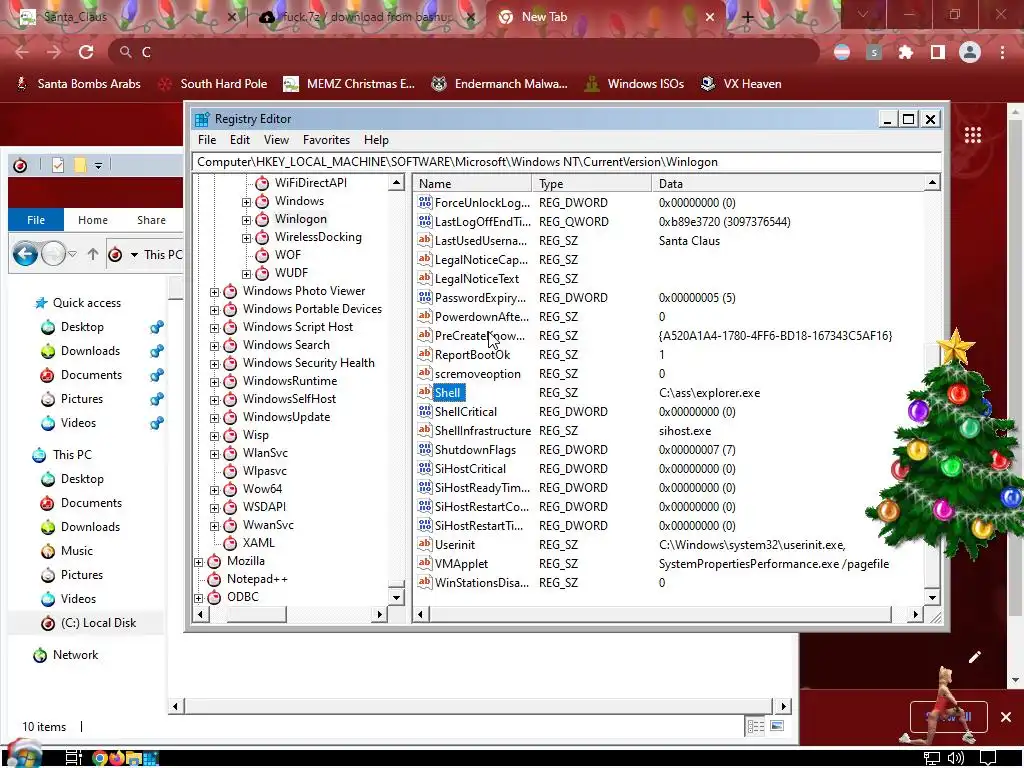Open Registry Editor File menu
This screenshot has height=768, width=1024.
pos(207,140)
